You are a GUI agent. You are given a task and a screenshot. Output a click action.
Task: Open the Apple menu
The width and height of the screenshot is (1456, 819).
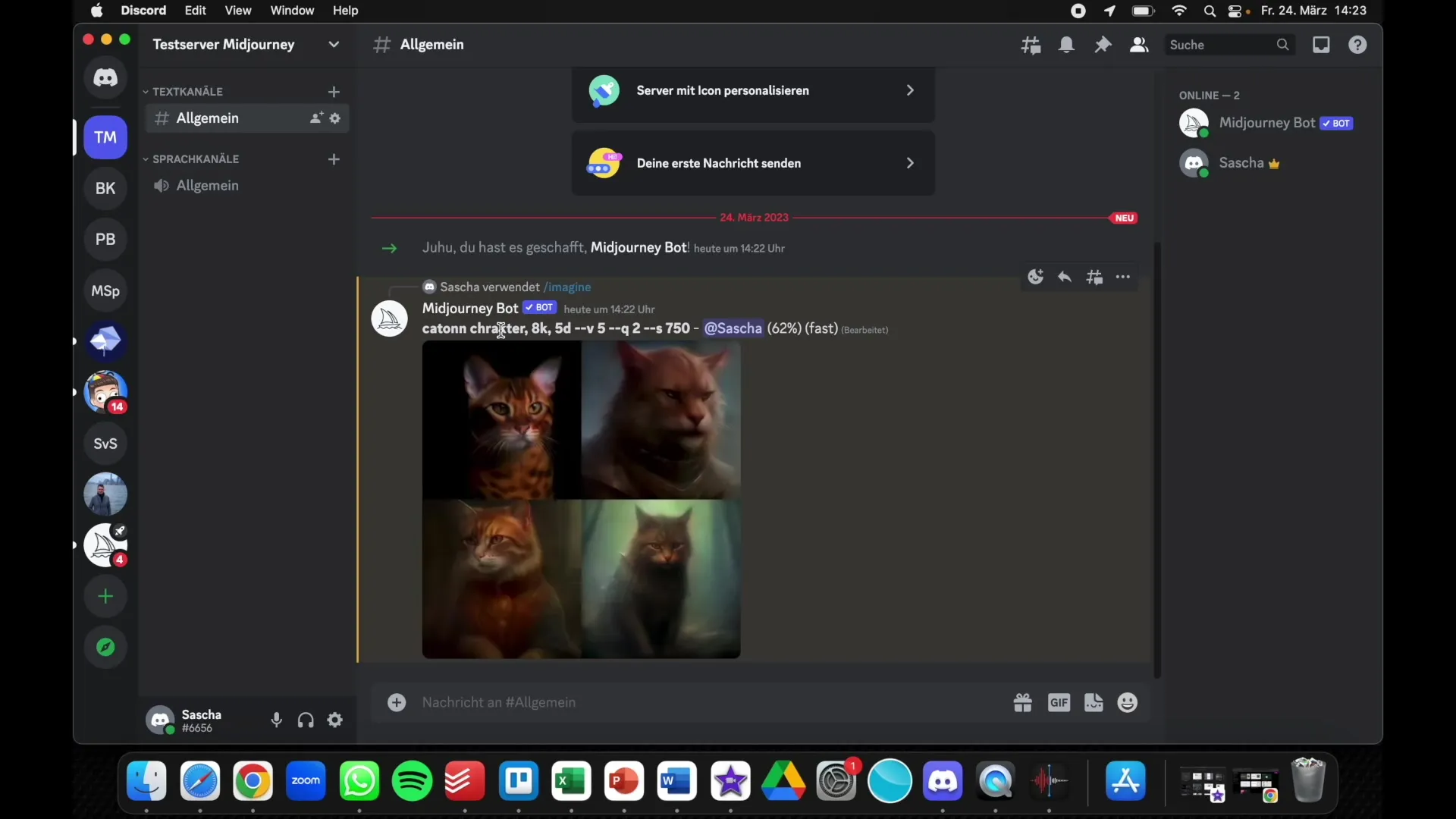click(97, 11)
